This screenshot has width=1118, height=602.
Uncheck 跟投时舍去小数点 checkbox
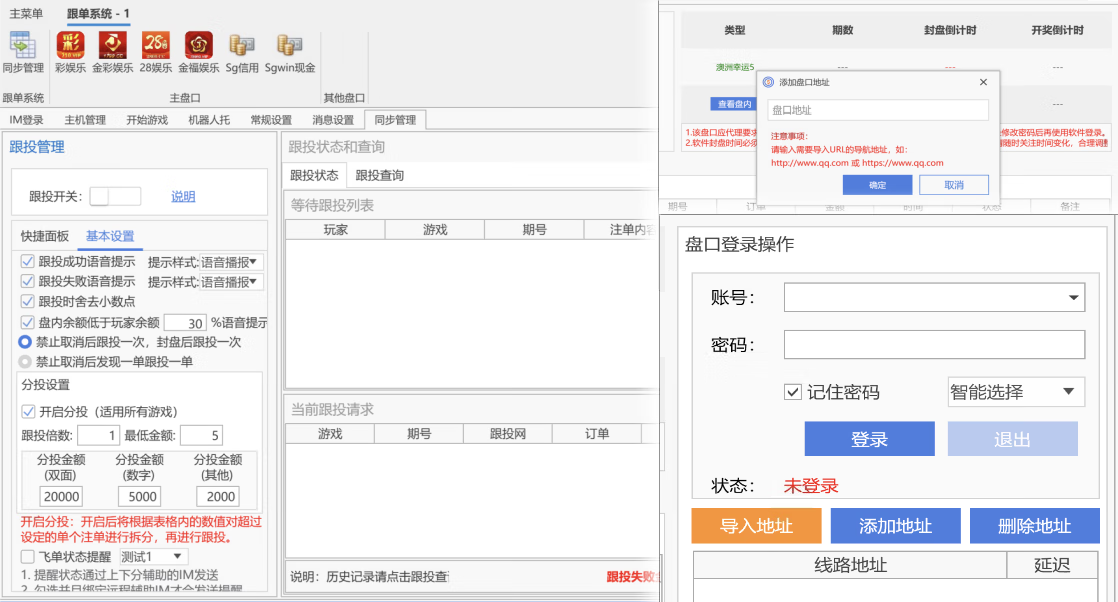point(28,301)
